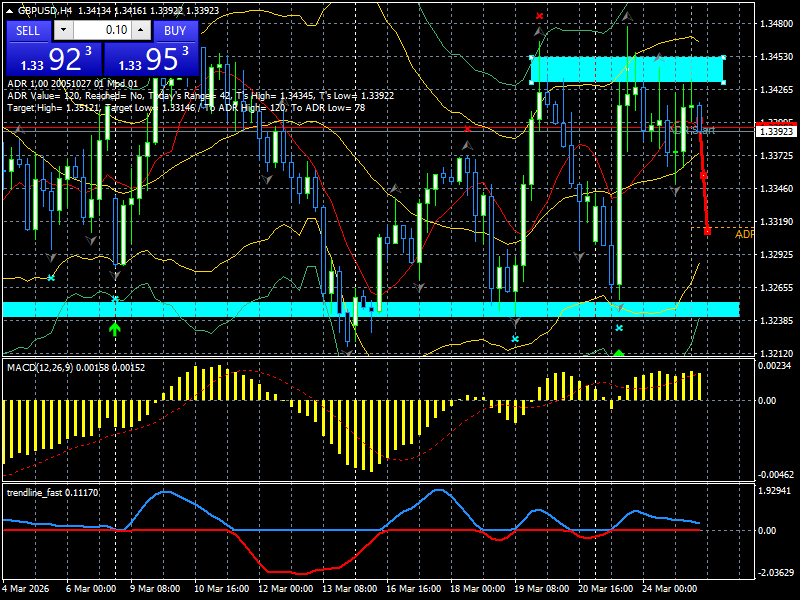This screenshot has width=800, height=600.
Task: Grab the bottom-right handle of the upper cyan rectangle
Action: point(723,82)
